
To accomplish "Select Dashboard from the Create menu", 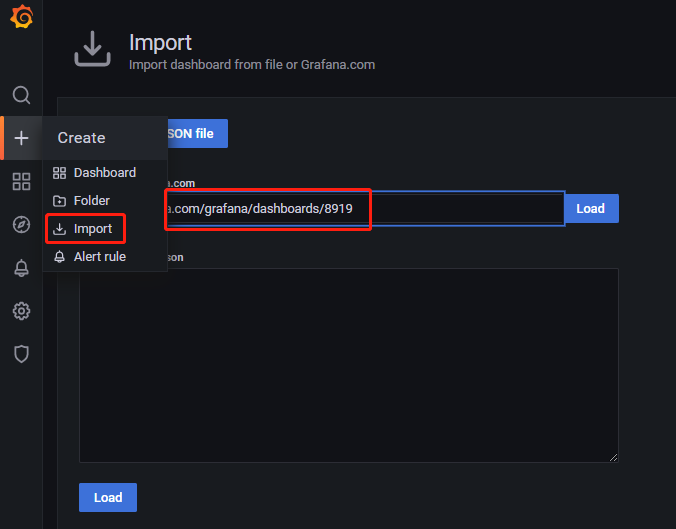I will pyautogui.click(x=105, y=173).
